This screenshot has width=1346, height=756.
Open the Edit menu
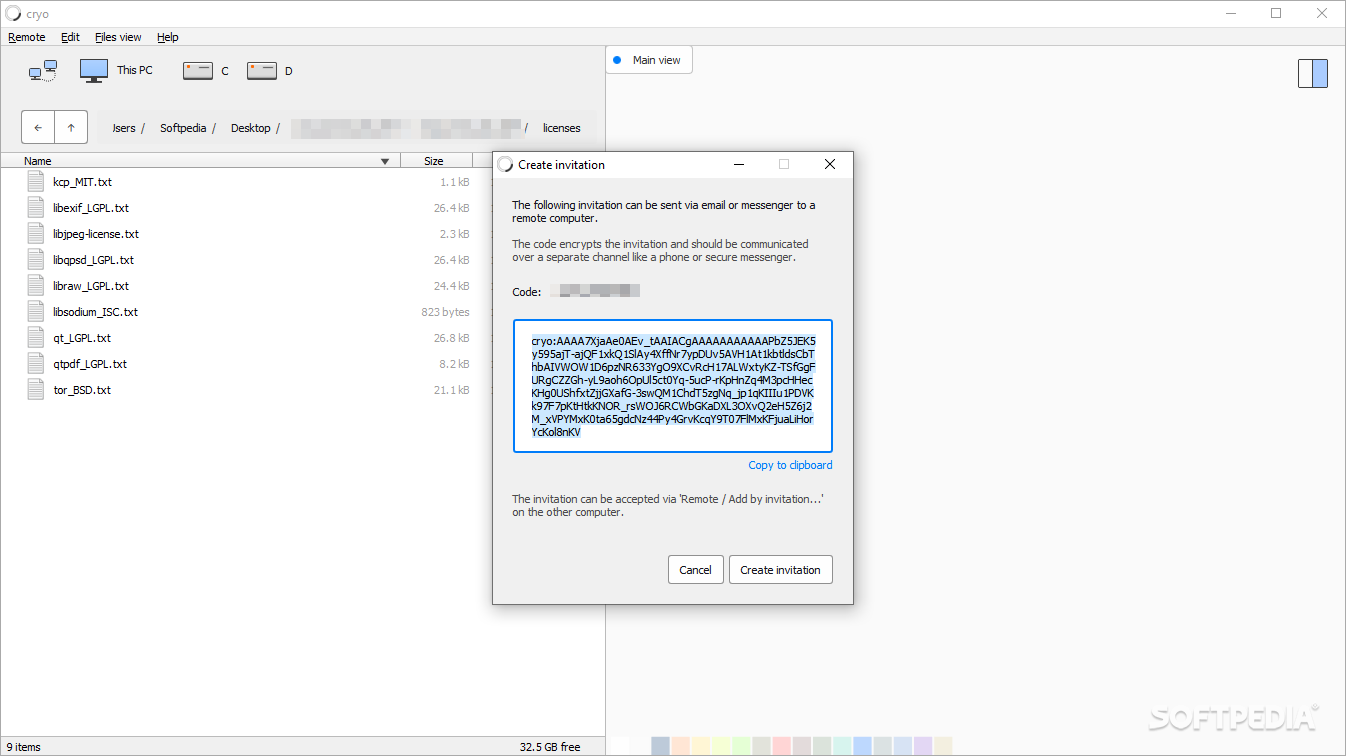coord(70,37)
